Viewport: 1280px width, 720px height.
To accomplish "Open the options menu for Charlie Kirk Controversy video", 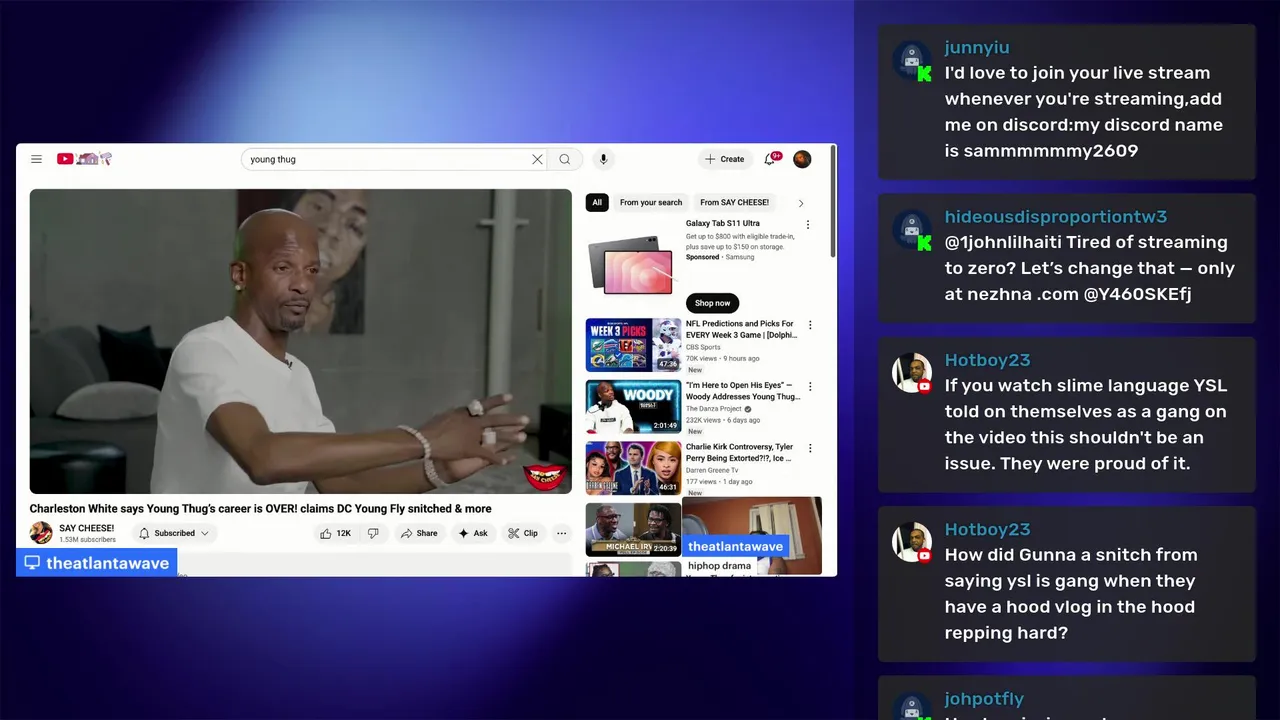I will coord(810,448).
